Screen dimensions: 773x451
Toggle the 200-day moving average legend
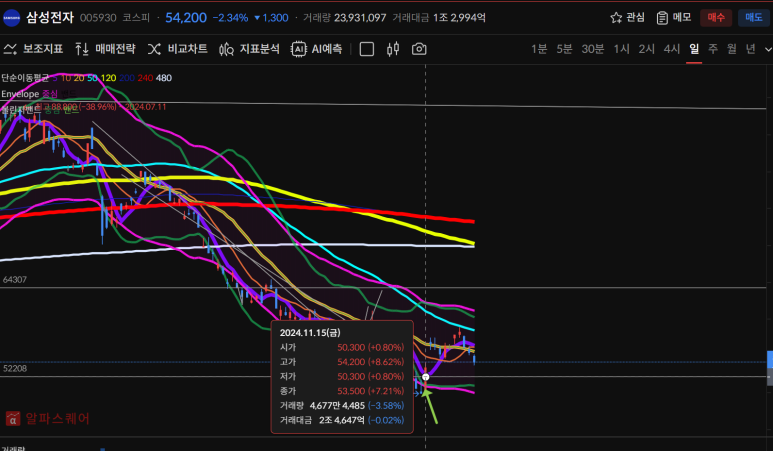click(127, 78)
